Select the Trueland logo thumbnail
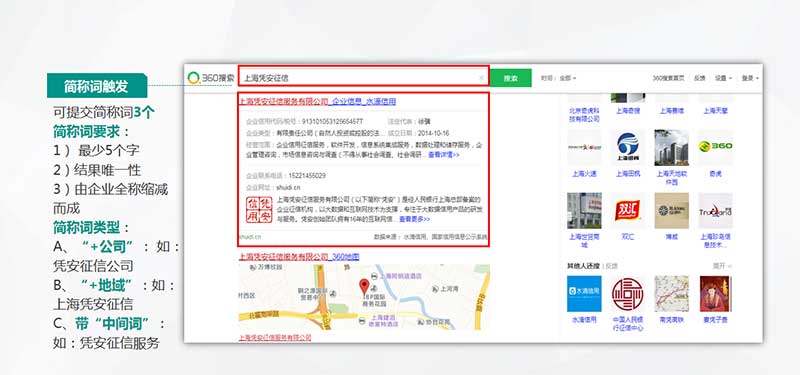 point(715,210)
